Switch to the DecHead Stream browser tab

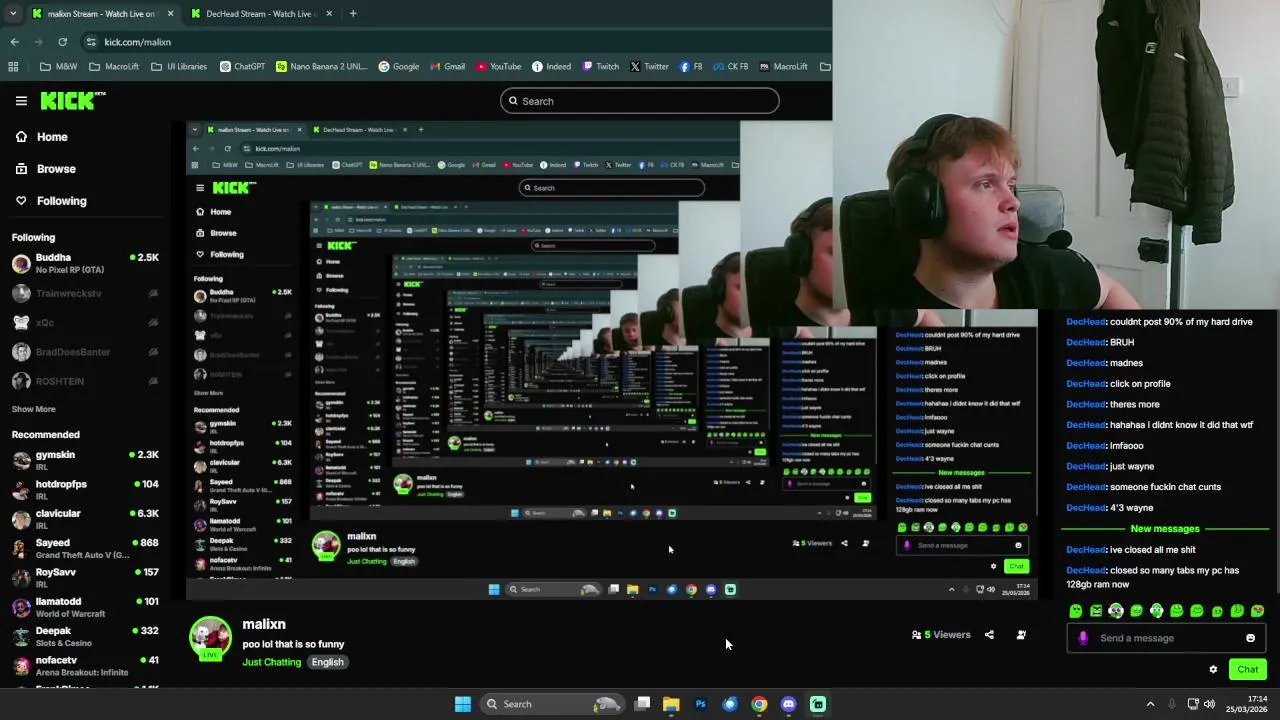[x=260, y=14]
